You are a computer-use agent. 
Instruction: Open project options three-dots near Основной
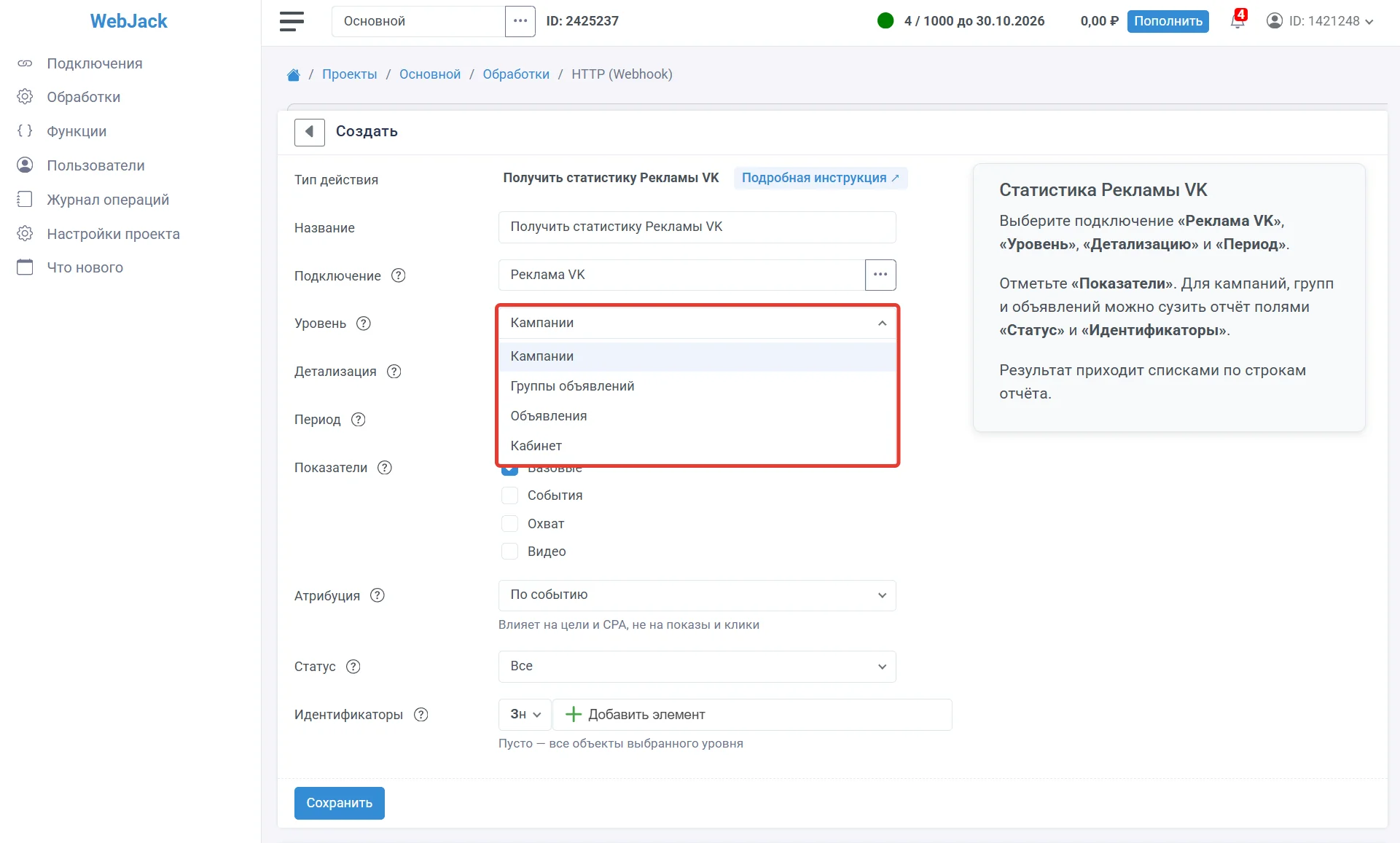[x=520, y=21]
